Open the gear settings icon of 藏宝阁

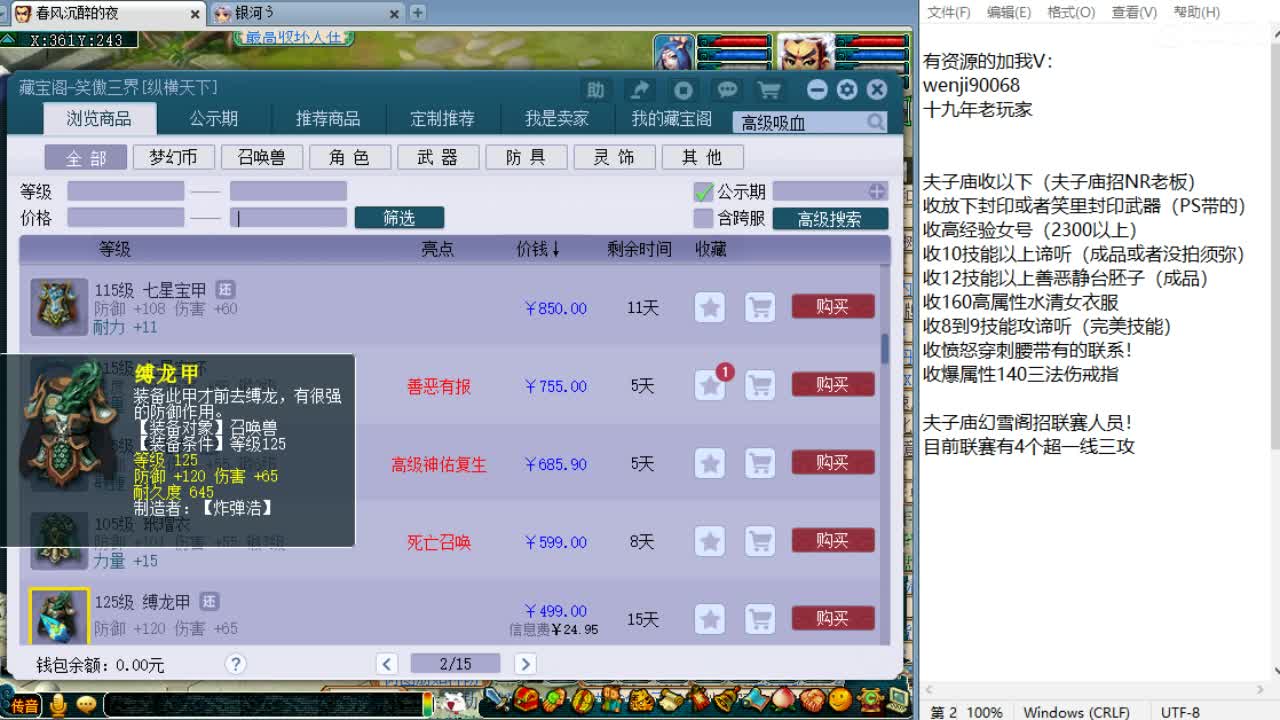click(x=847, y=90)
